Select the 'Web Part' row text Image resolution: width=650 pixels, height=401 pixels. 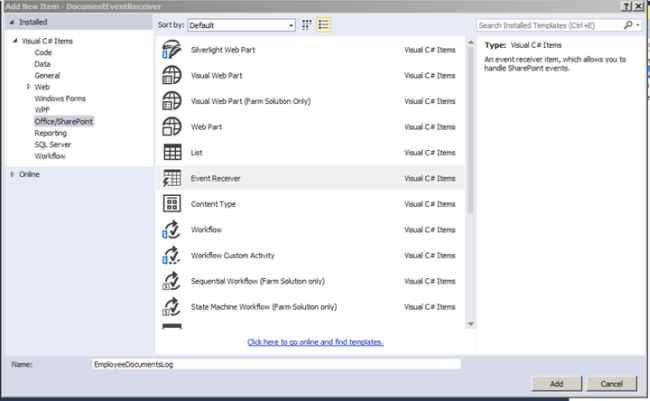(x=206, y=127)
